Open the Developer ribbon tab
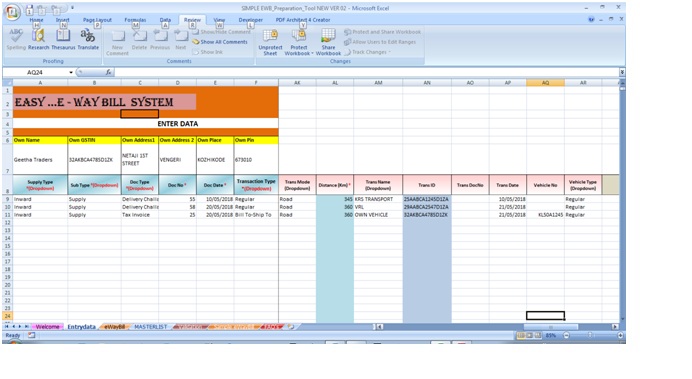This screenshot has height=379, width=692. pos(250,20)
